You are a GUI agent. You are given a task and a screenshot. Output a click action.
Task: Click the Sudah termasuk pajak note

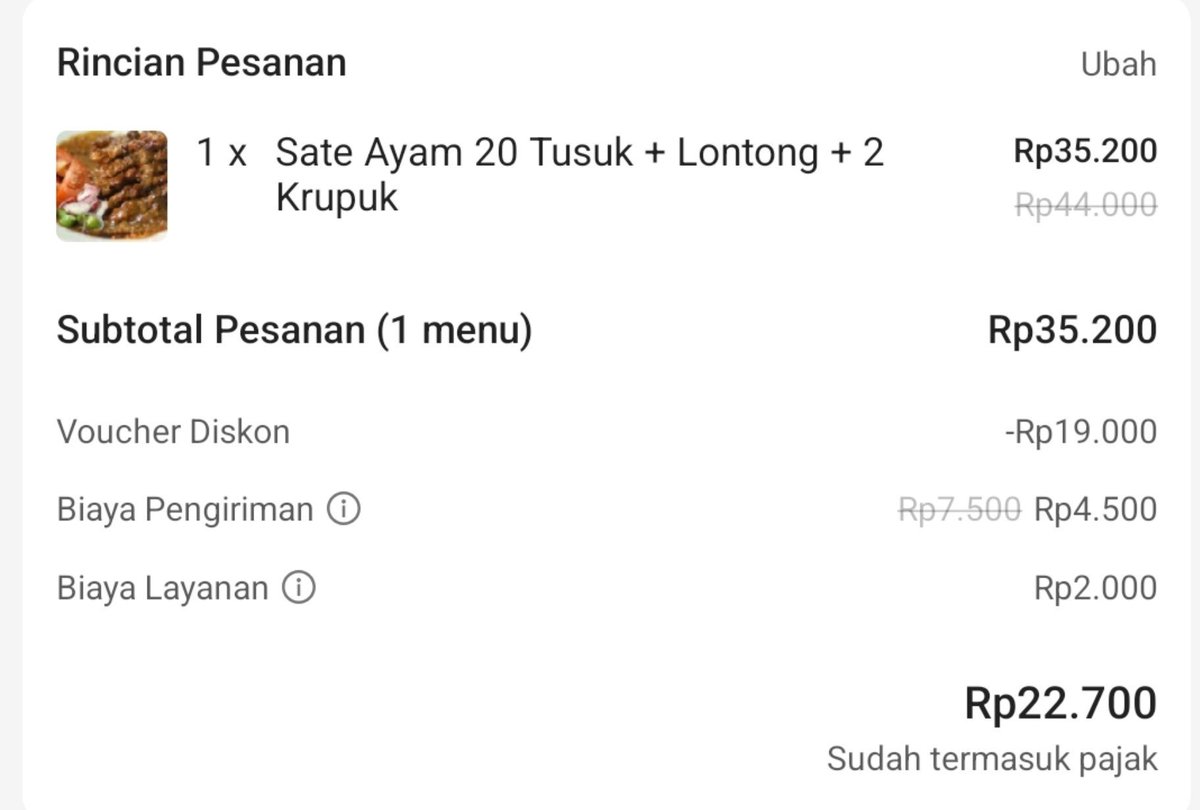(x=992, y=758)
